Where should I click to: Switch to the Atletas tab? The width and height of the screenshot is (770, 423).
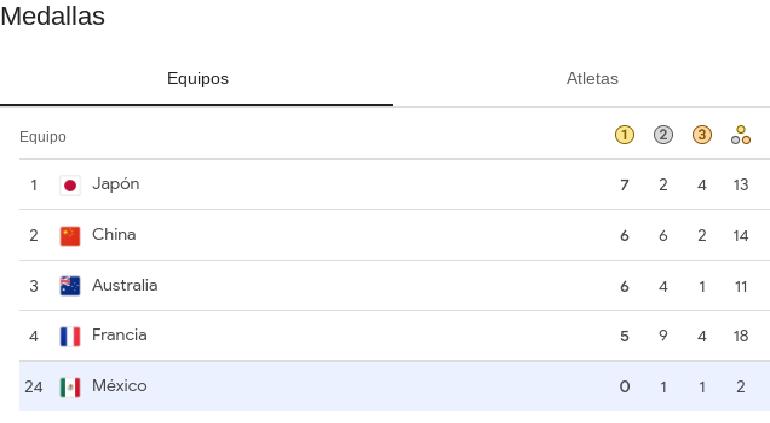pos(592,79)
